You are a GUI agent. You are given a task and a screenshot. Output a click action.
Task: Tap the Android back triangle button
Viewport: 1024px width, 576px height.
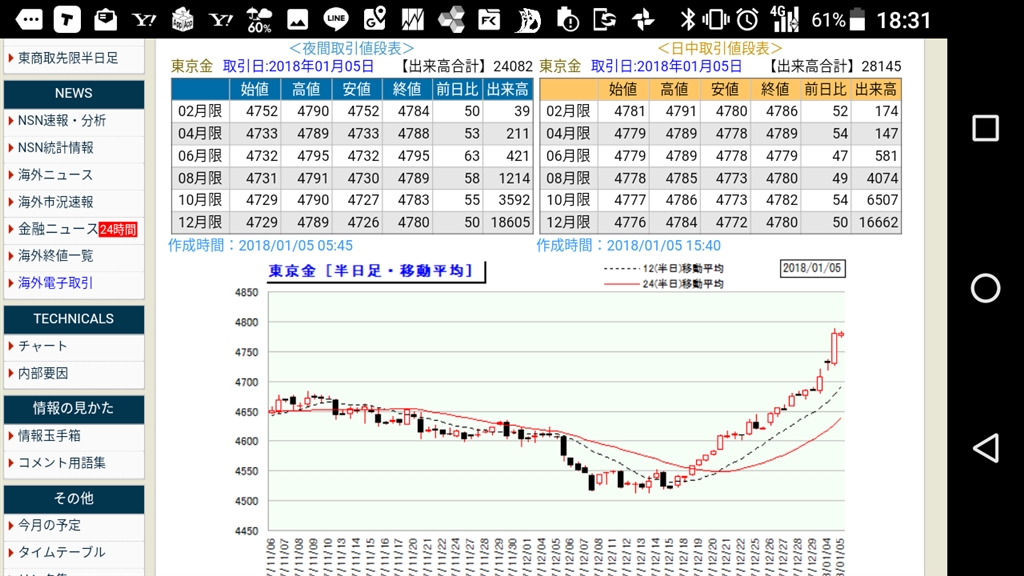pos(985,447)
